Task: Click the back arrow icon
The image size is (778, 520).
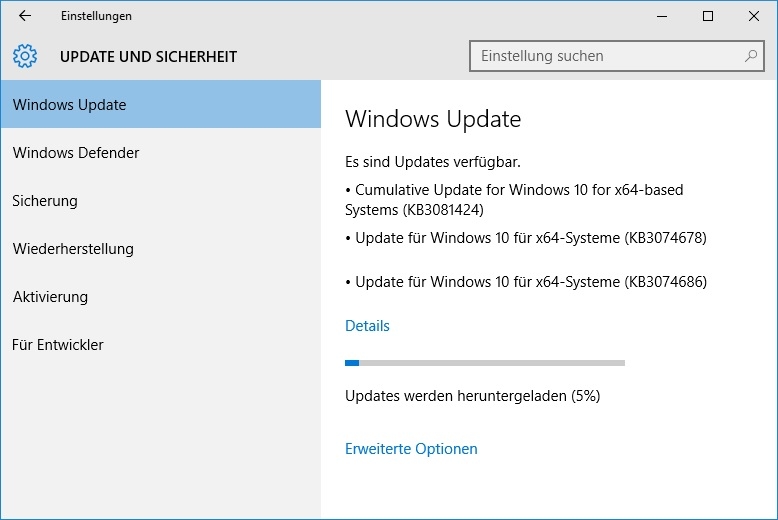Action: coord(24,16)
